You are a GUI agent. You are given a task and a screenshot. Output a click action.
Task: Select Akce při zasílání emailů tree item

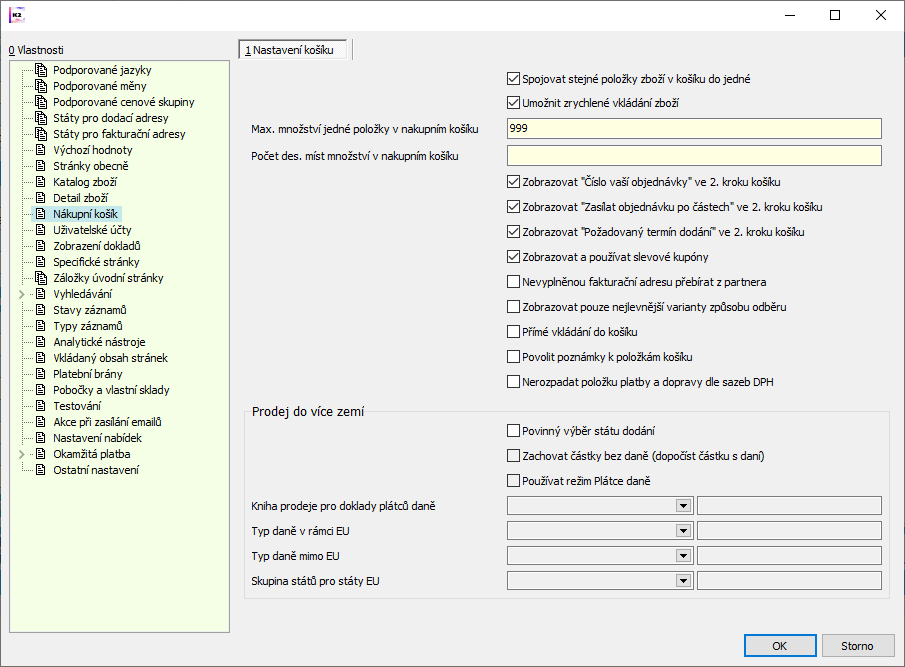pos(107,422)
